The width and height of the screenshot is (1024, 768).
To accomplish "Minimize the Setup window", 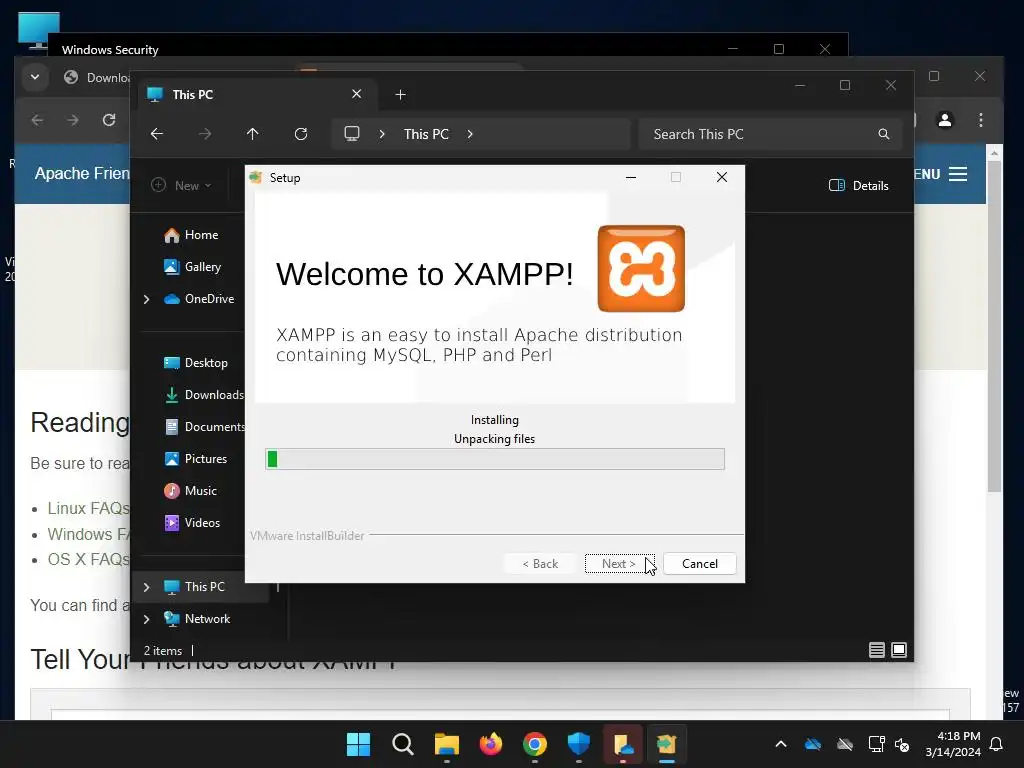I will coord(631,178).
